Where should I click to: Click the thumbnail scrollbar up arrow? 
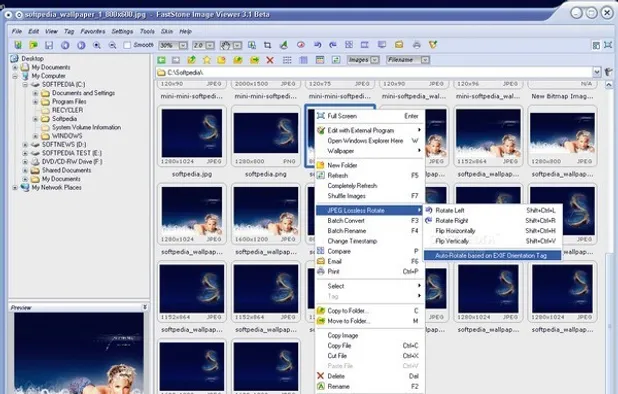[x=609, y=85]
